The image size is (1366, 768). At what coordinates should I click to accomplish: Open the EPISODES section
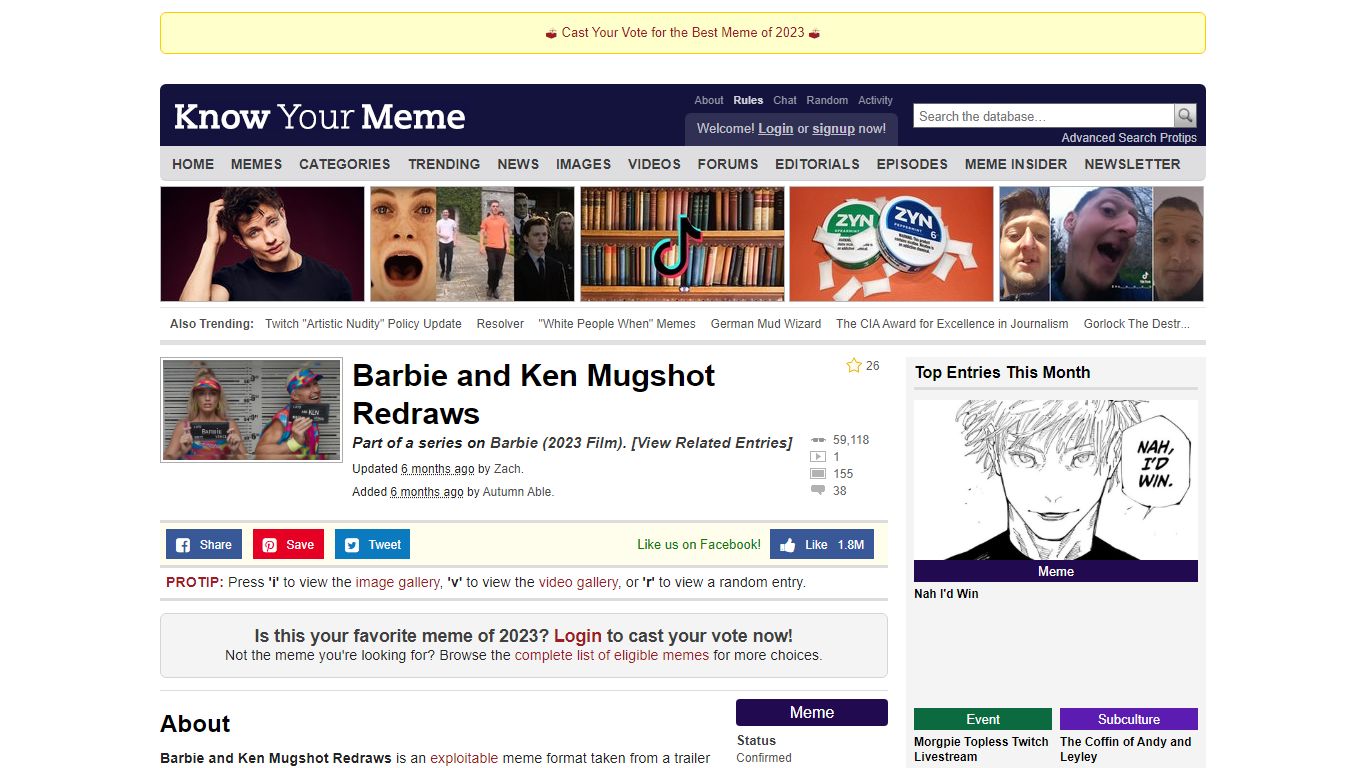pos(912,164)
